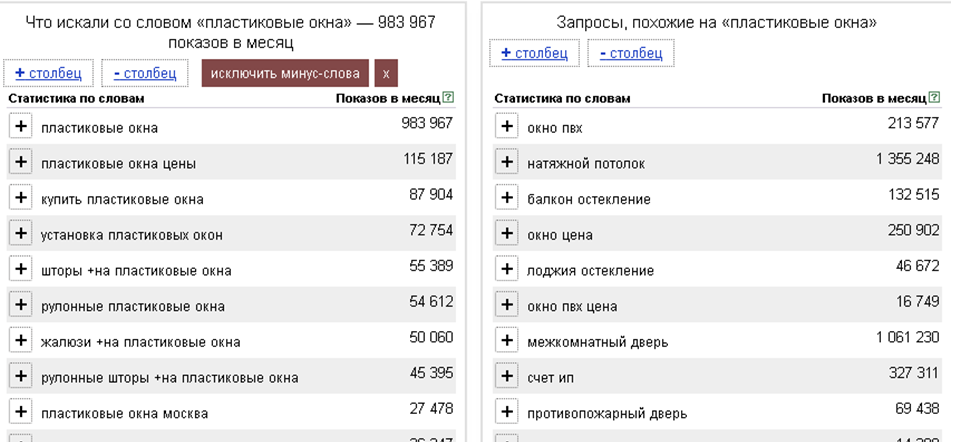Click the 'x' button beside минус-слова

[x=386, y=73]
